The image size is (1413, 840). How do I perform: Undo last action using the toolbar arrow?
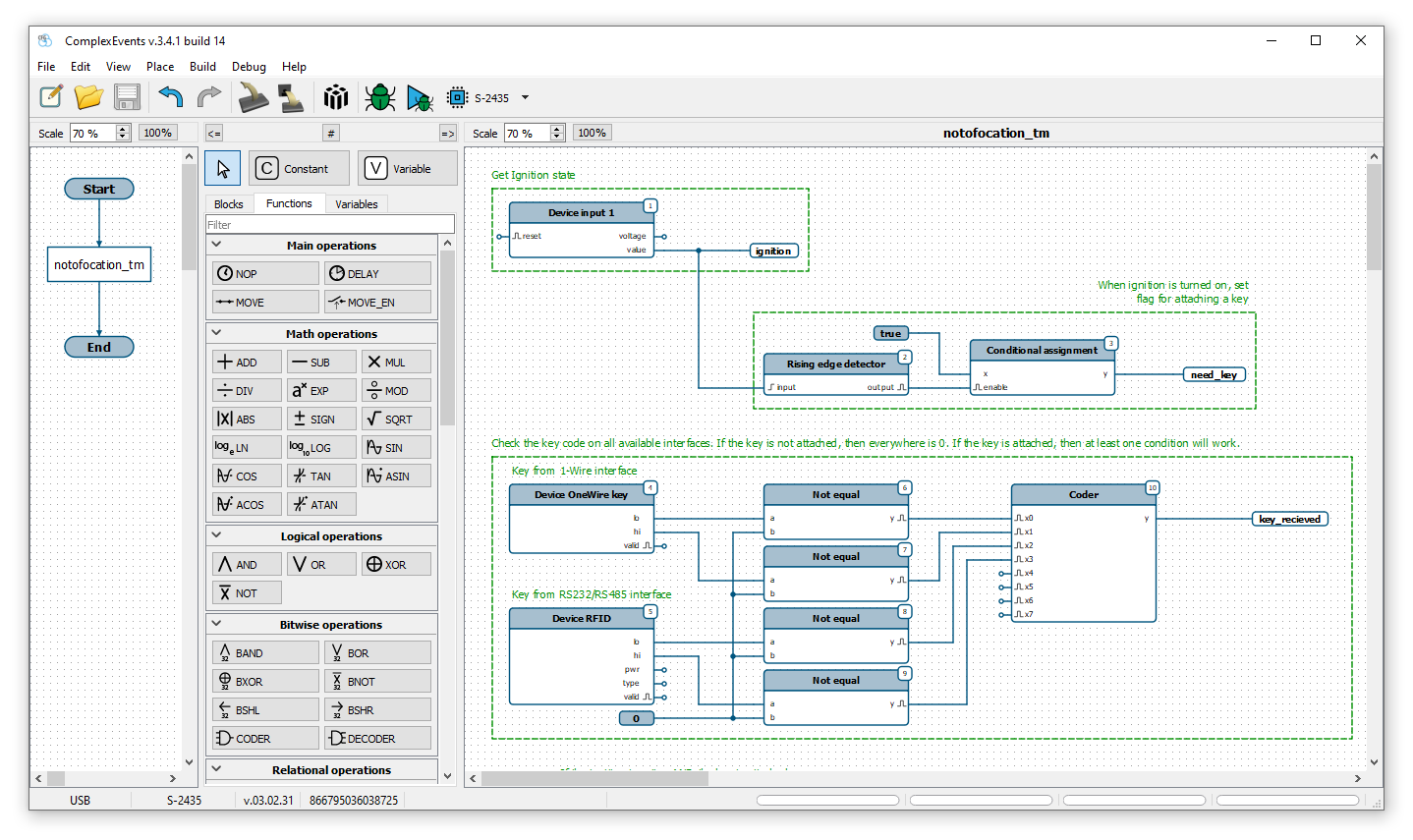(171, 97)
